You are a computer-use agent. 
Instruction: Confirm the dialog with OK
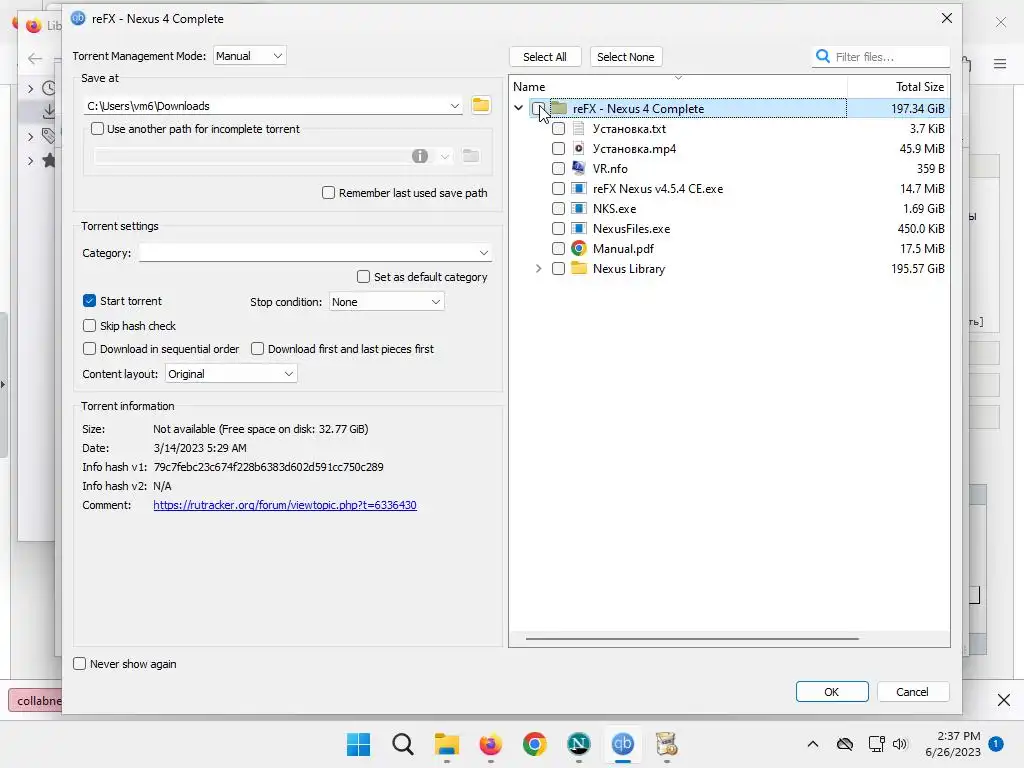click(831, 692)
